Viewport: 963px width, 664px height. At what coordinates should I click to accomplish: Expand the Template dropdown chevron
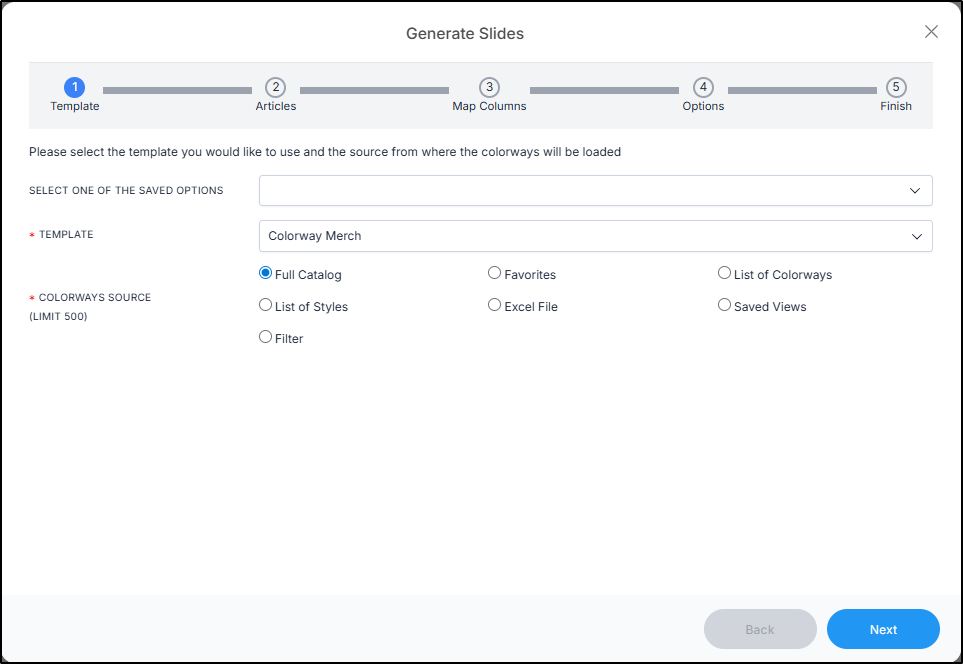point(916,236)
